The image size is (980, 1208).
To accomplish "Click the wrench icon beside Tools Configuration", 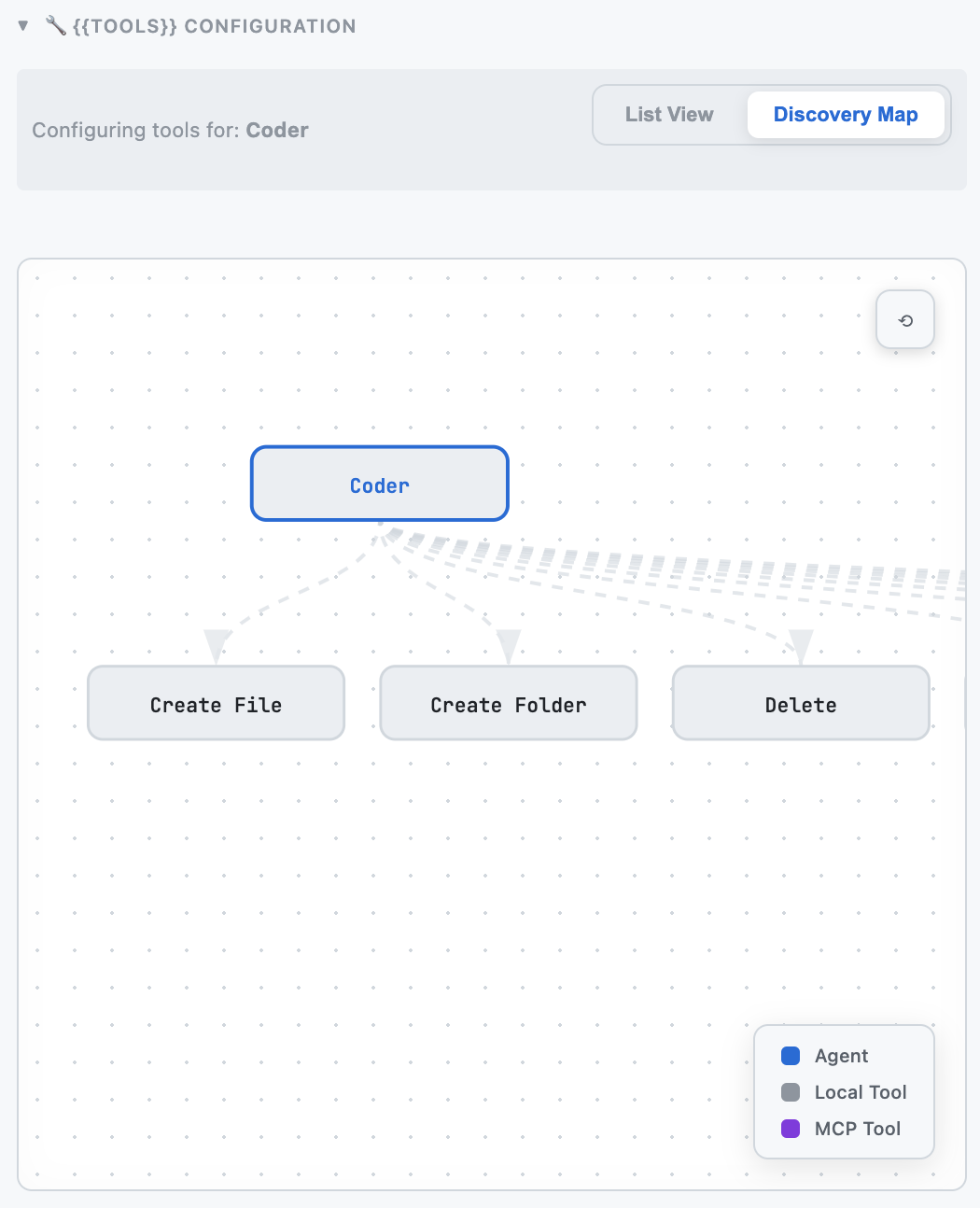I will tap(57, 25).
